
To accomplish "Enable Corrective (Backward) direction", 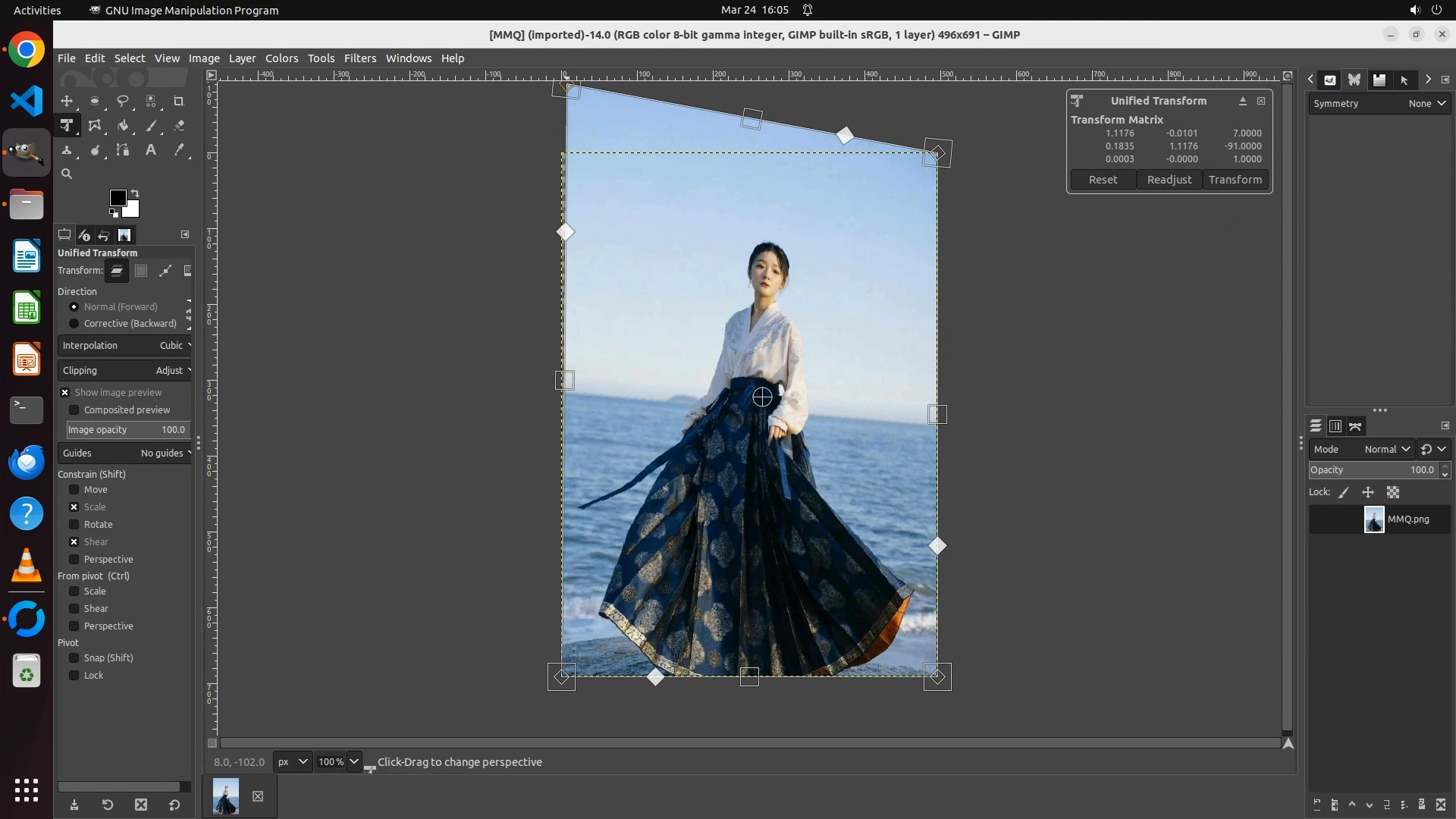I will tap(74, 324).
